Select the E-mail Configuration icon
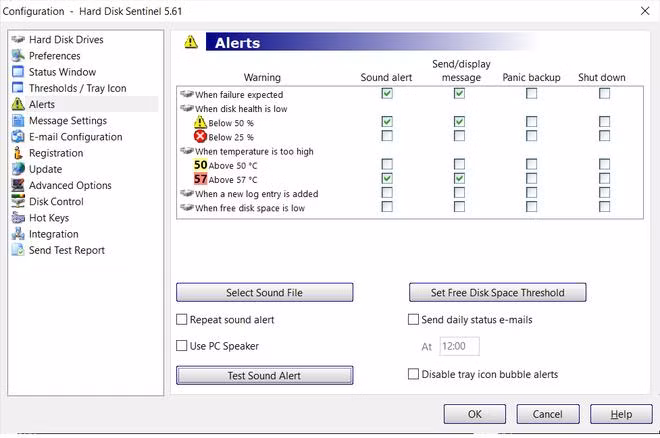660x438 pixels. tap(18, 137)
